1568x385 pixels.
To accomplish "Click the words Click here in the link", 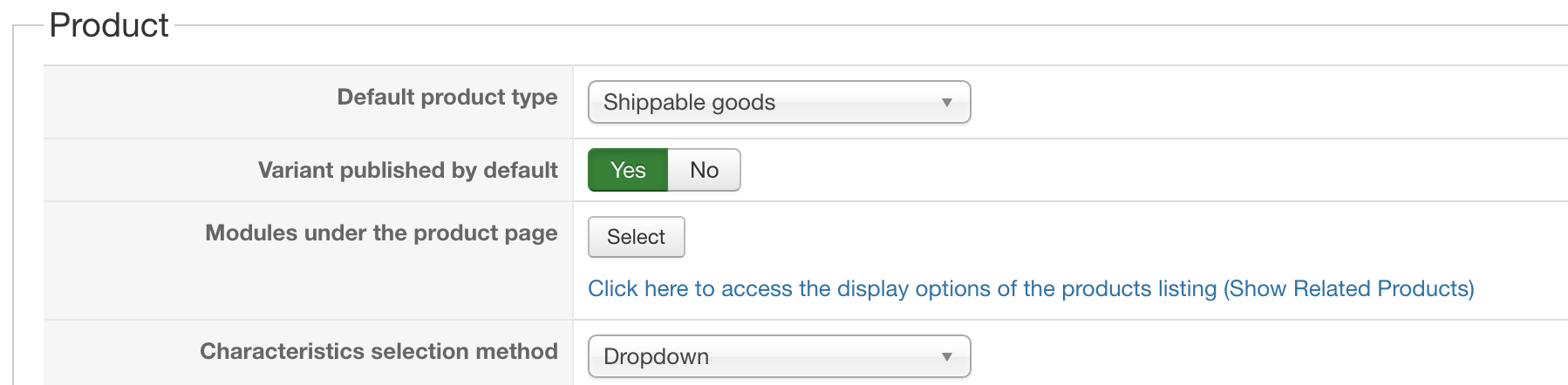I will [637, 289].
